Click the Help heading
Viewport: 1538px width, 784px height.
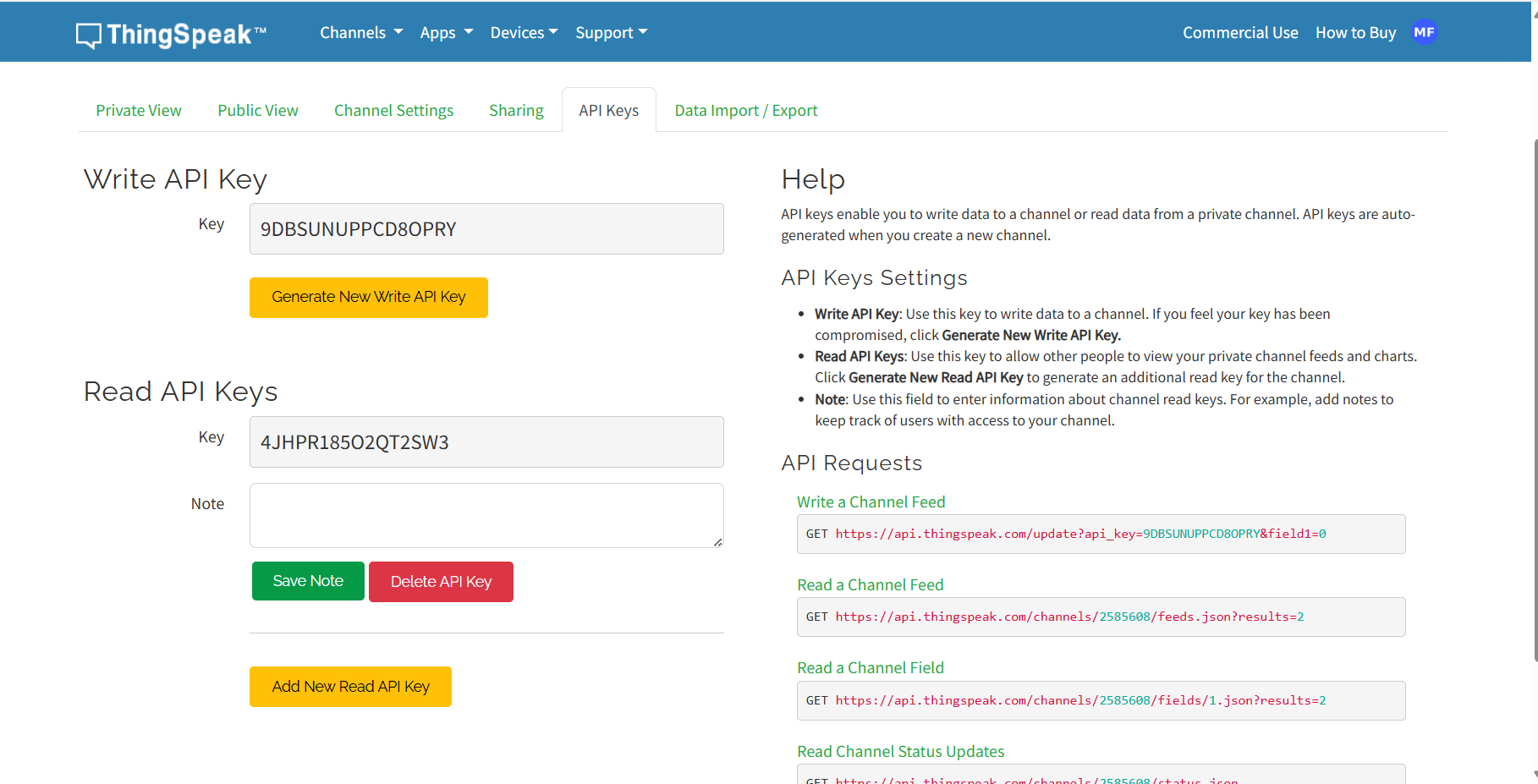[x=813, y=179]
